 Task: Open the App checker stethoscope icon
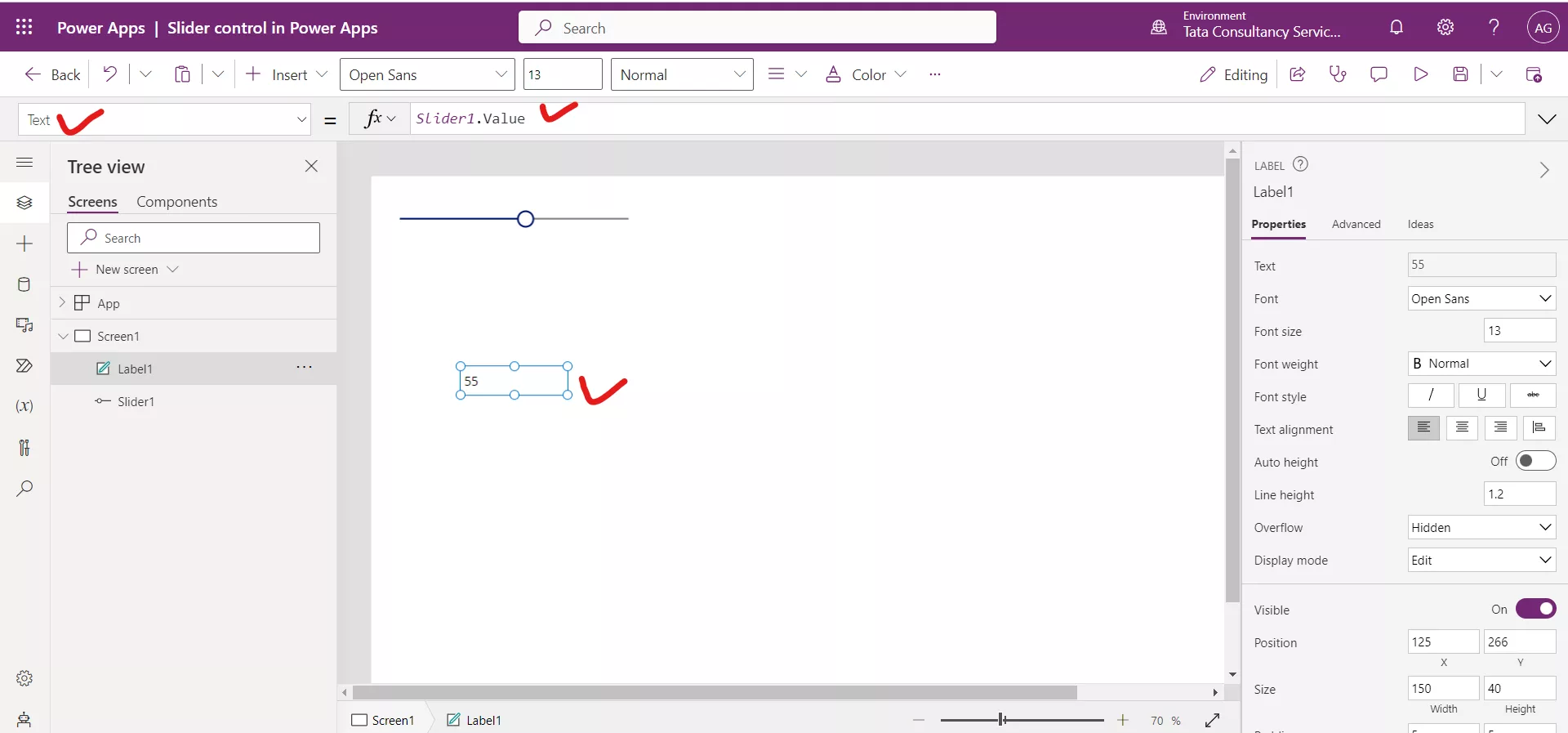pyautogui.click(x=1338, y=74)
